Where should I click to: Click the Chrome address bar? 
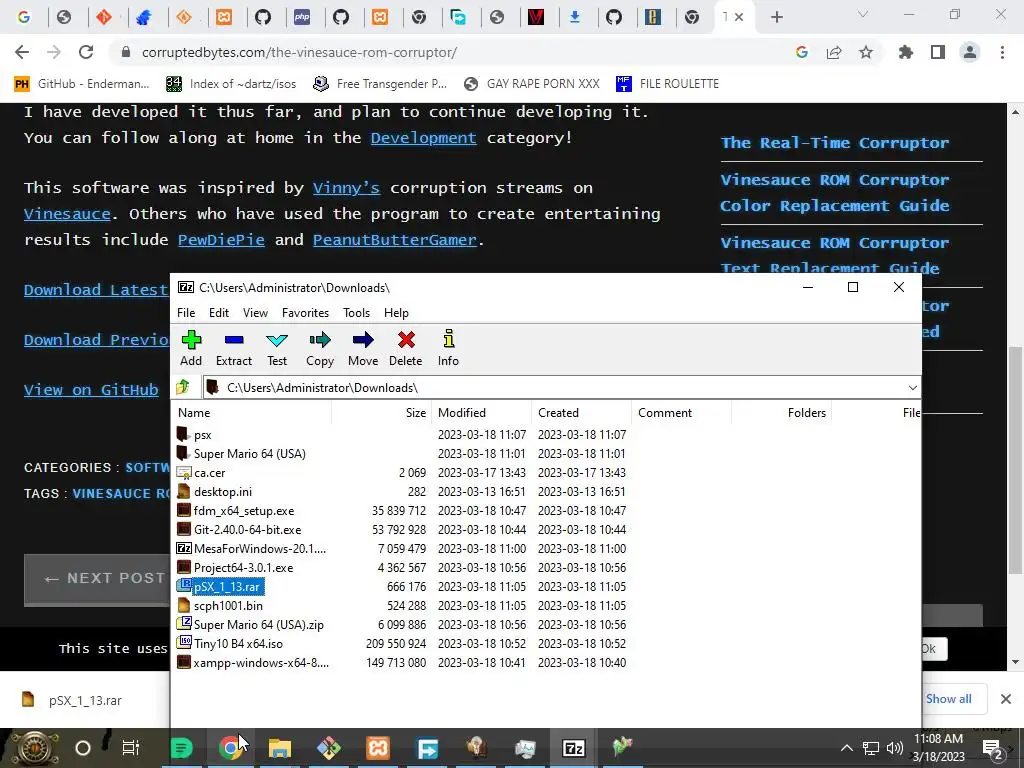(457, 52)
